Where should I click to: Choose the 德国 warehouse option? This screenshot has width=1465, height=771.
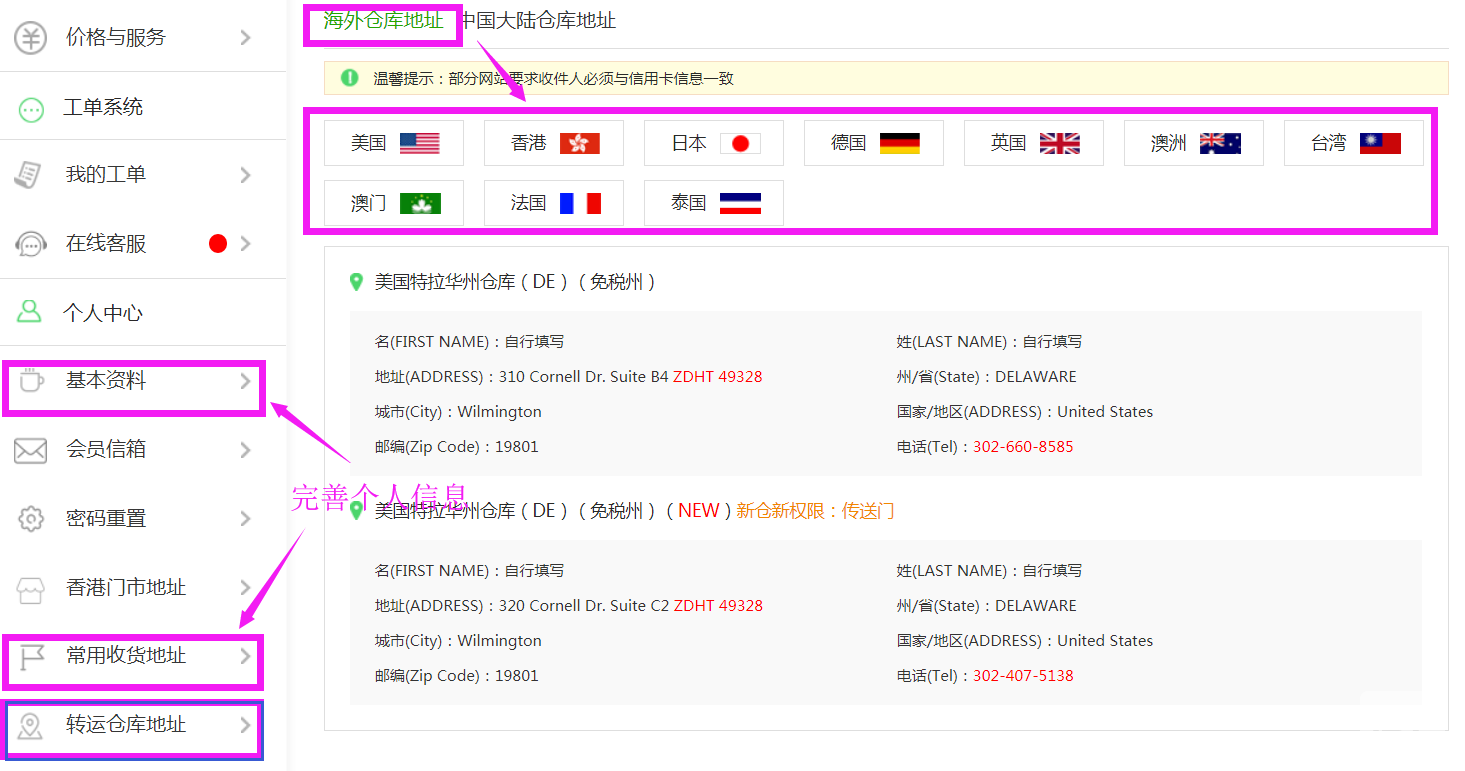point(874,143)
